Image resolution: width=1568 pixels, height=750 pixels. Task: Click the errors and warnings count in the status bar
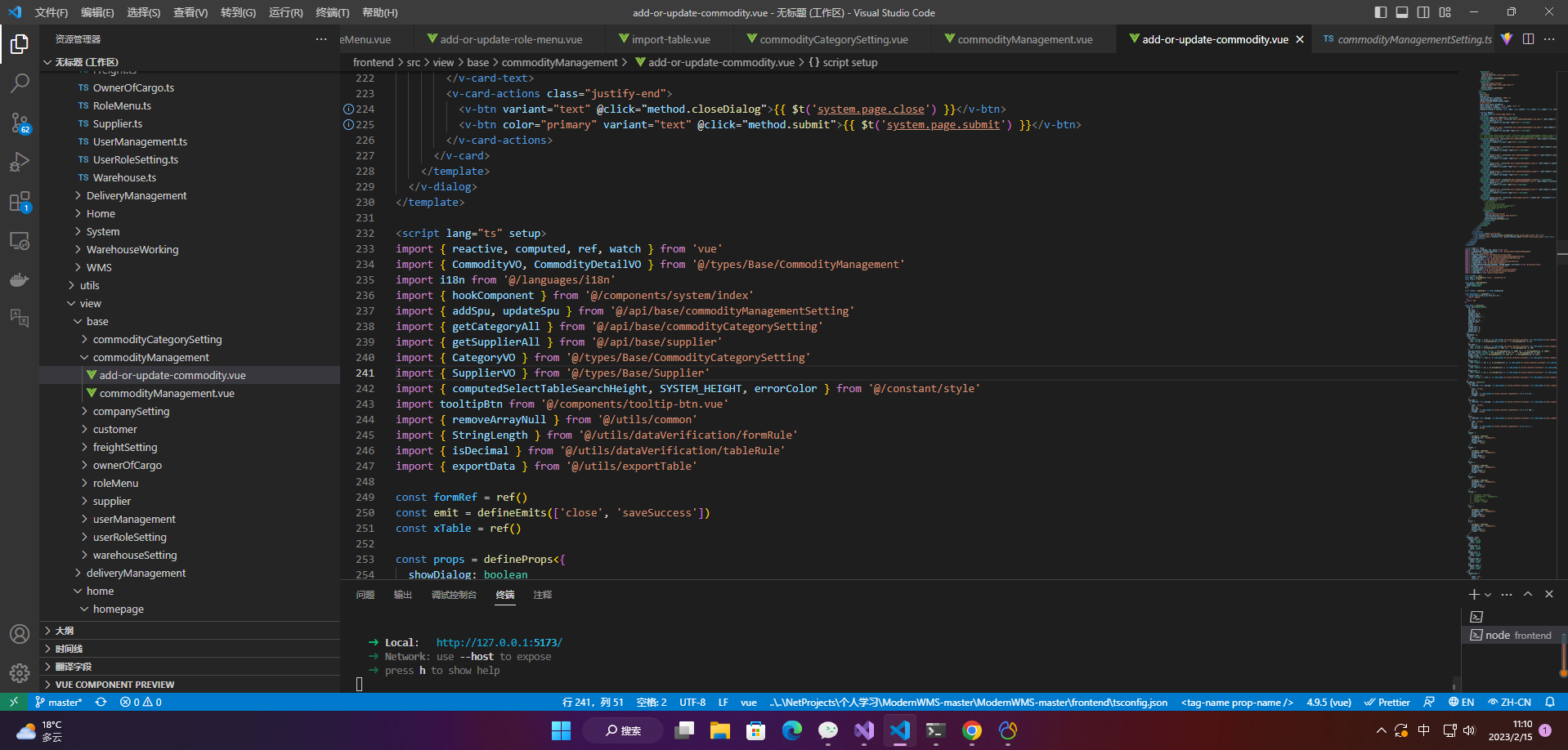(x=141, y=702)
